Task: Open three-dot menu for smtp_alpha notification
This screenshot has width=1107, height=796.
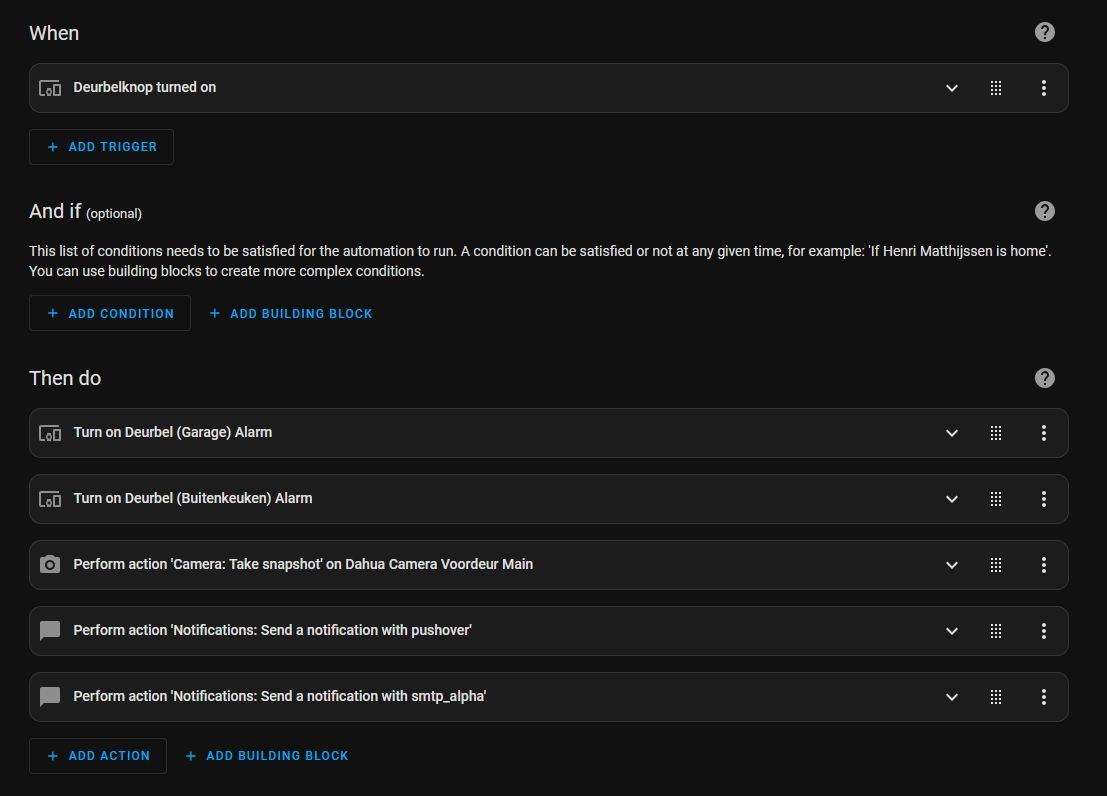Action: pos(1043,697)
